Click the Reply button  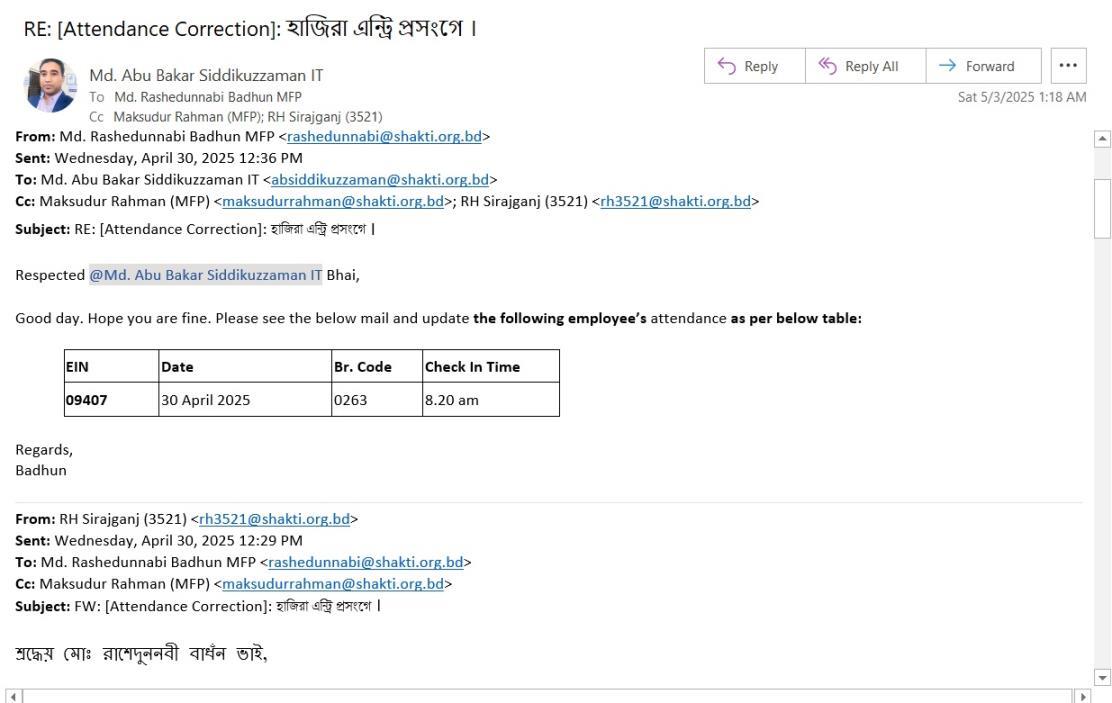click(x=755, y=66)
